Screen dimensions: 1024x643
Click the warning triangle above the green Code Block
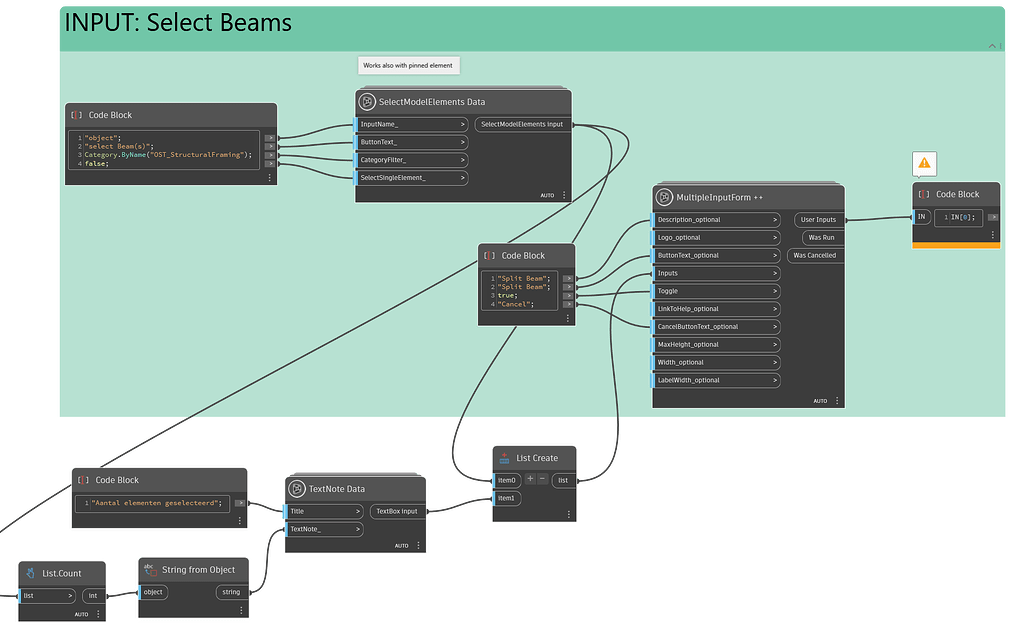click(x=925, y=162)
